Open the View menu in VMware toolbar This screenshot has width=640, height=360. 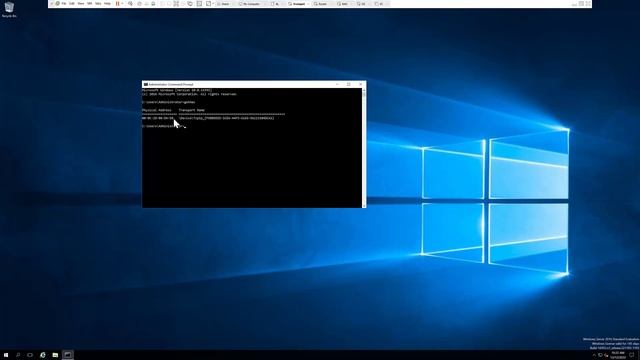click(x=81, y=4)
